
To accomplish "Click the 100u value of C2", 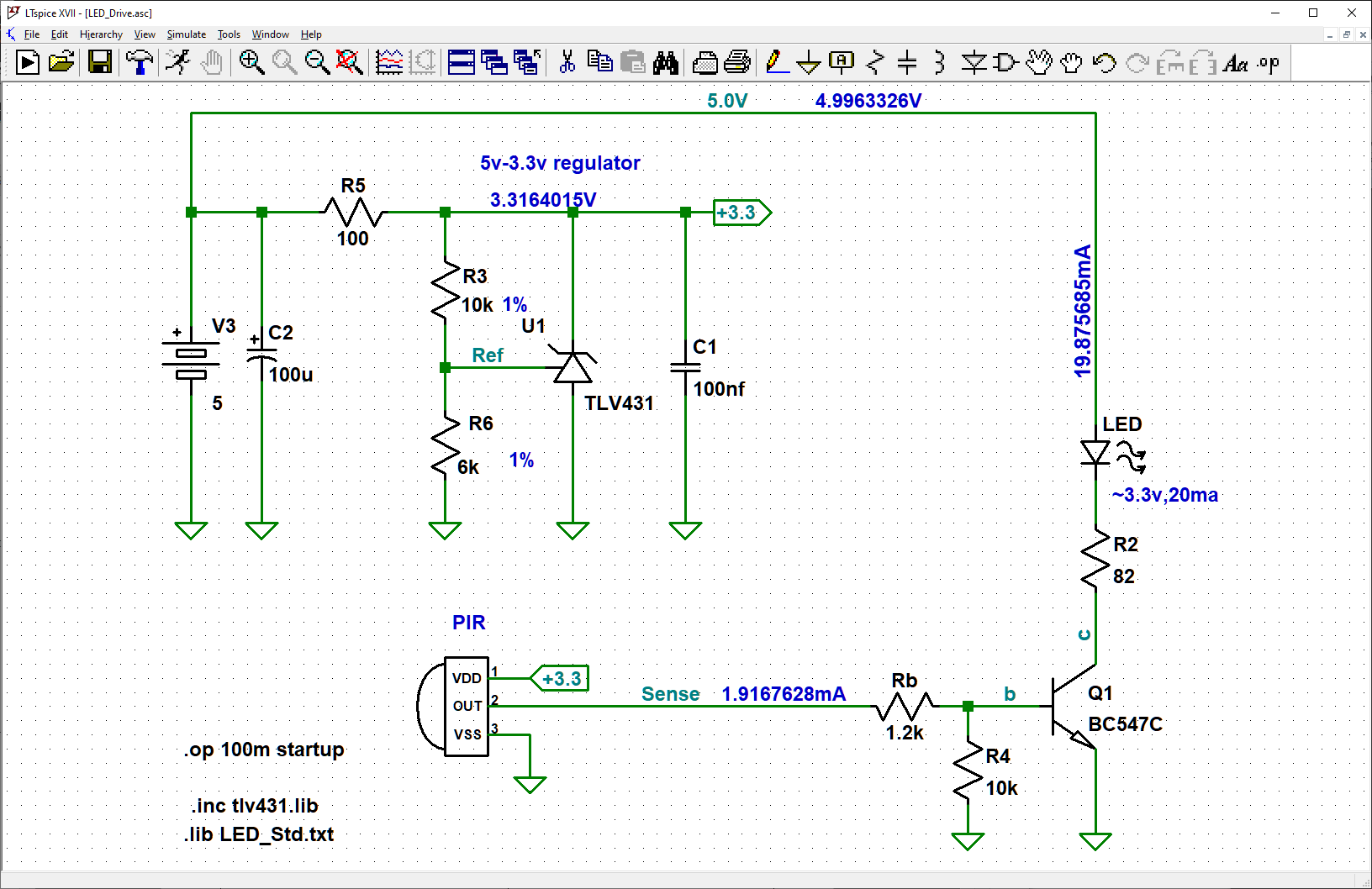I will click(x=291, y=375).
